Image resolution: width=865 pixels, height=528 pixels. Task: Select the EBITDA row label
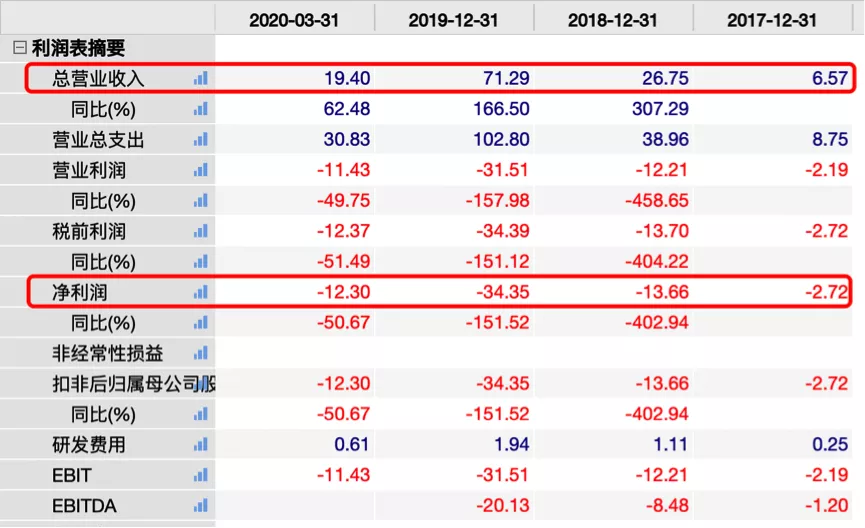84,505
